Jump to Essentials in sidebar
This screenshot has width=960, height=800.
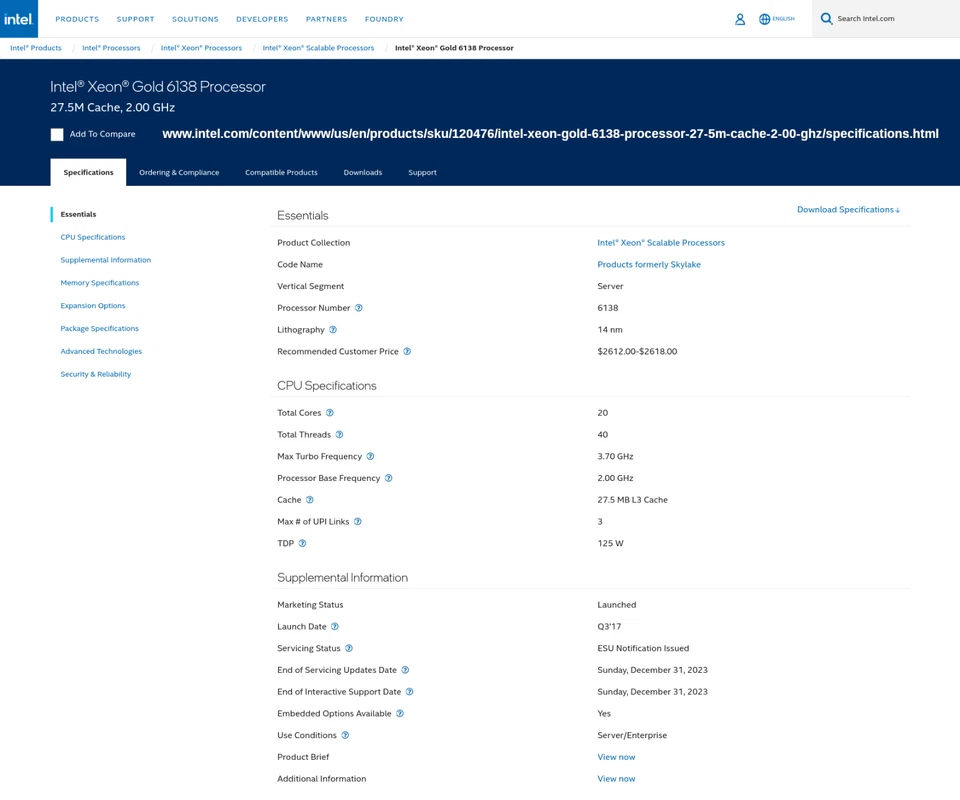tap(78, 214)
